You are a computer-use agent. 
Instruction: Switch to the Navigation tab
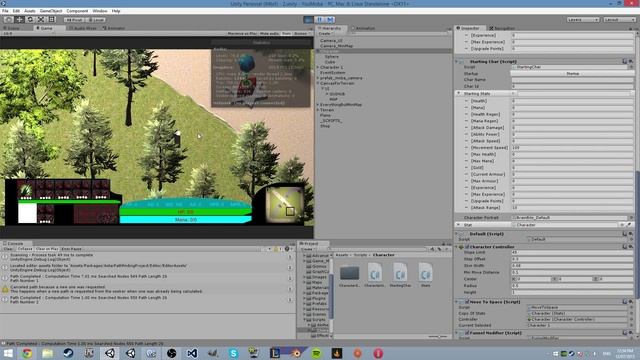(502, 28)
